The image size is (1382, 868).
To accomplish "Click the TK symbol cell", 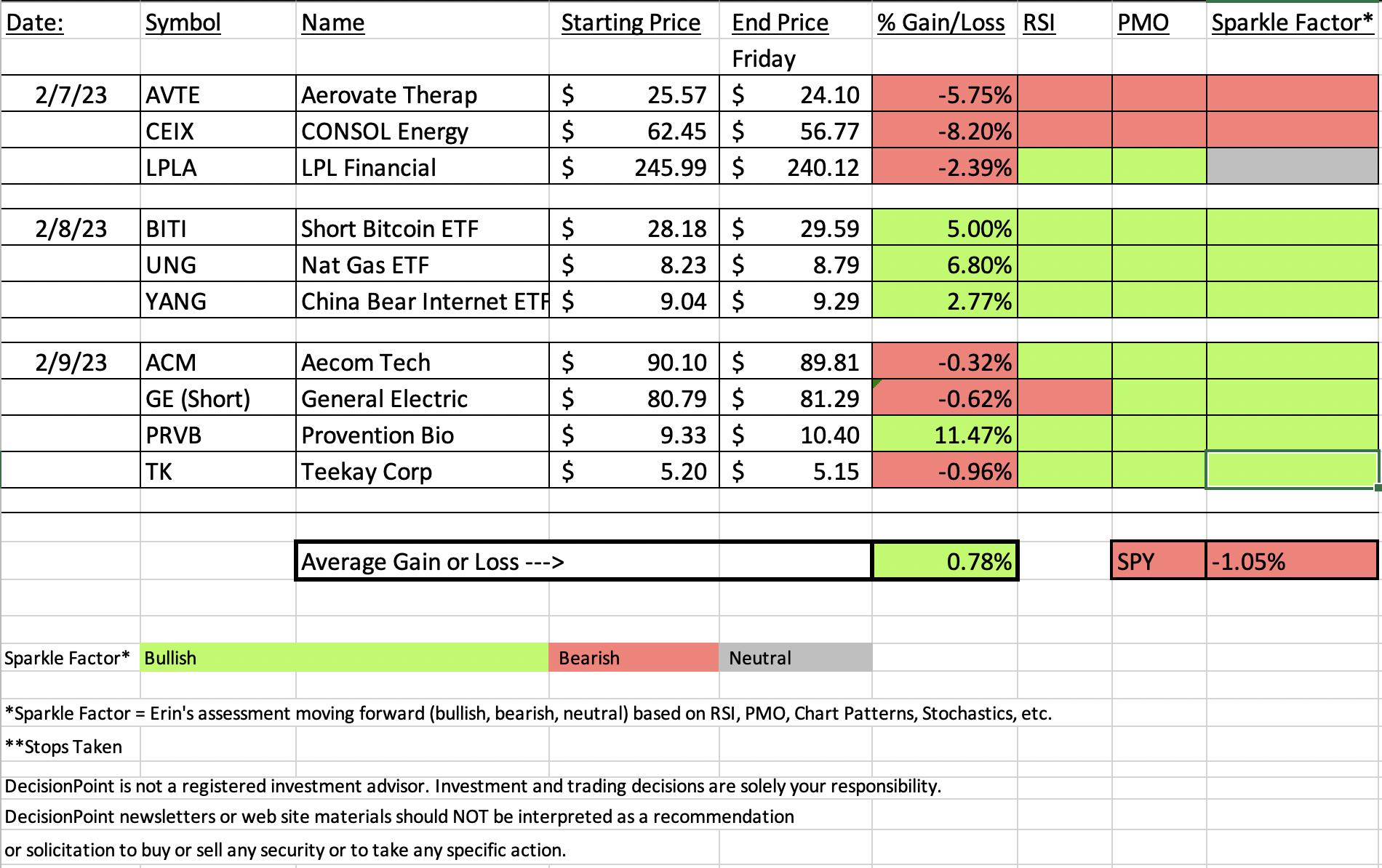I will pyautogui.click(x=217, y=470).
